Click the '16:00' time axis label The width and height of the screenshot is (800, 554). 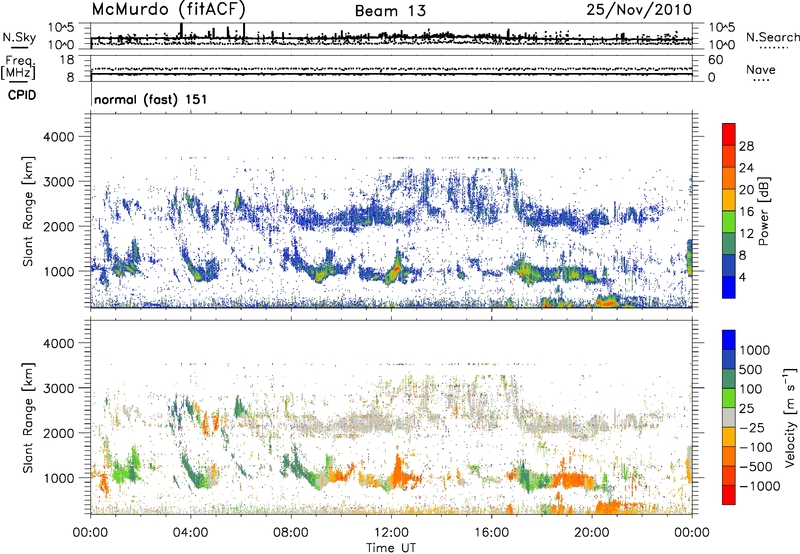pos(491,533)
